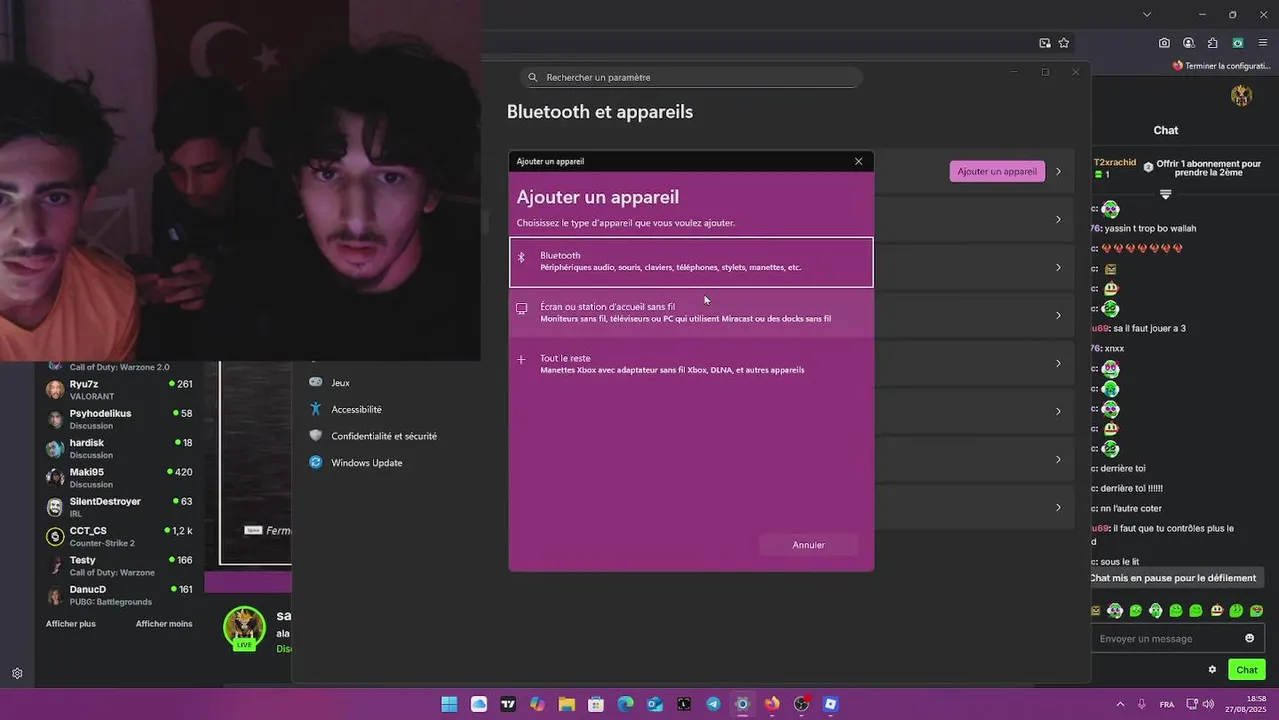Click the Accessibilité person icon
Image resolution: width=1279 pixels, height=720 pixels.
click(x=316, y=409)
